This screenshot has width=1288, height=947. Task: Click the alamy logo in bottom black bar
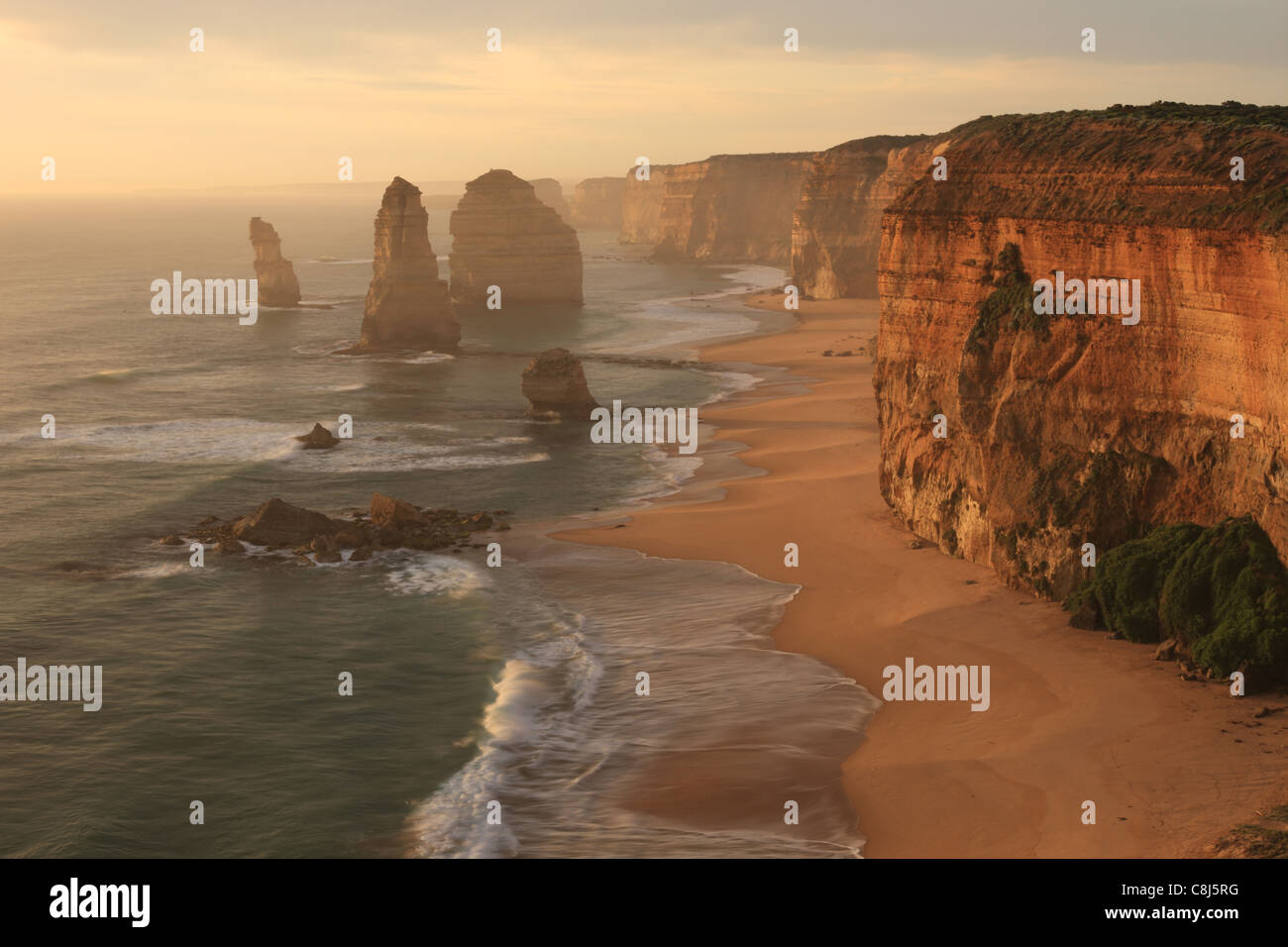[x=100, y=901]
